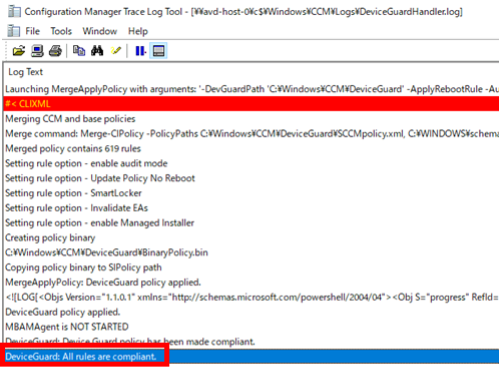Select 'MergeApplyPolicy: DeviceGuard policy applied.' row
The width and height of the screenshot is (502, 368).
pos(252,282)
